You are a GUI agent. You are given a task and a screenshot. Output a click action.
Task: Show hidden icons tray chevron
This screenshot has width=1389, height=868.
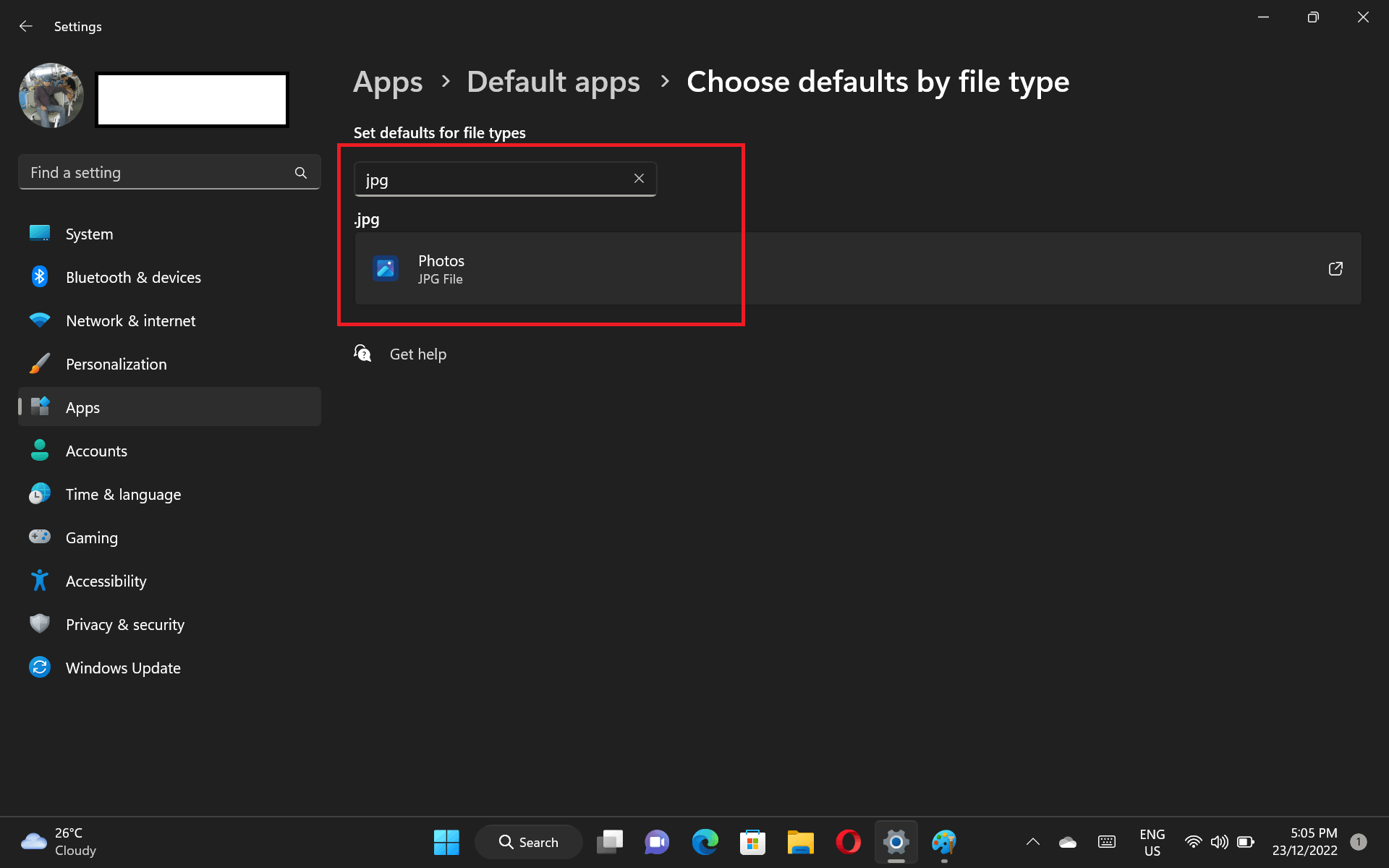pos(1033,842)
